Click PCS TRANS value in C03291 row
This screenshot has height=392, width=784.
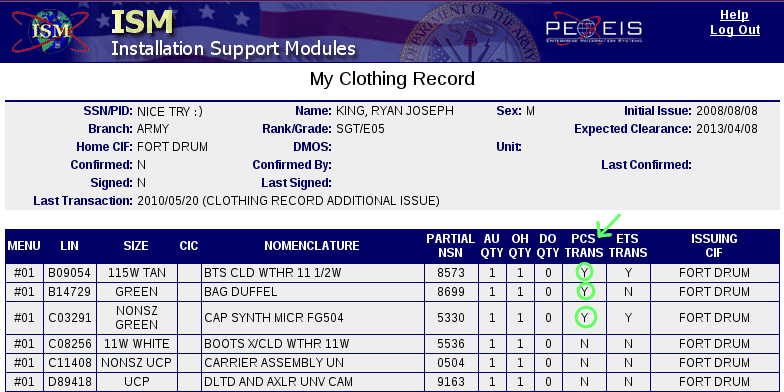point(584,318)
